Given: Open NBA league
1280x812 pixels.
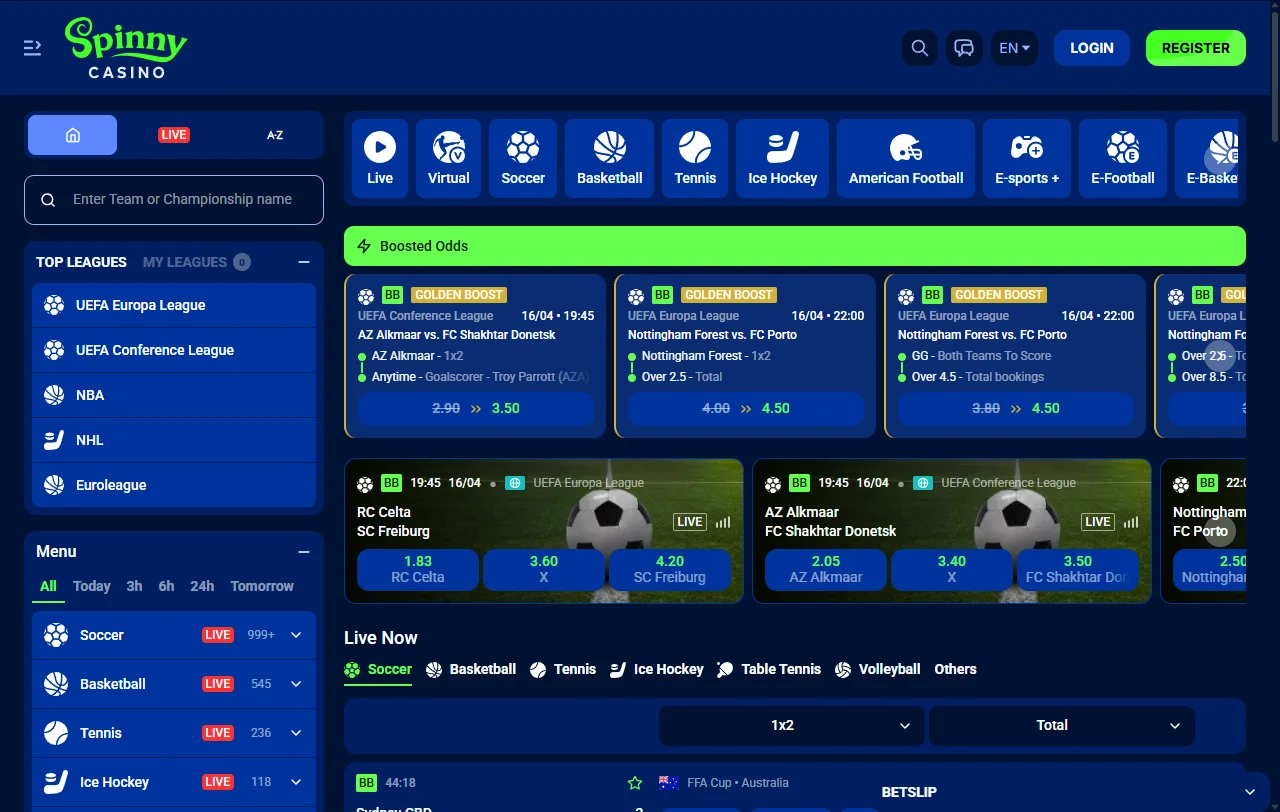Looking at the screenshot, I should click(x=174, y=395).
